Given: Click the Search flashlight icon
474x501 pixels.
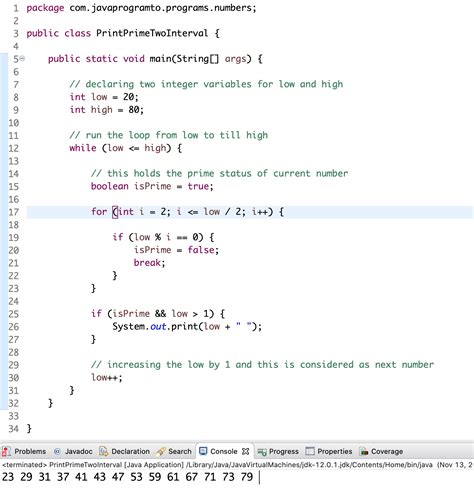Looking at the screenshot, I should [x=161, y=451].
